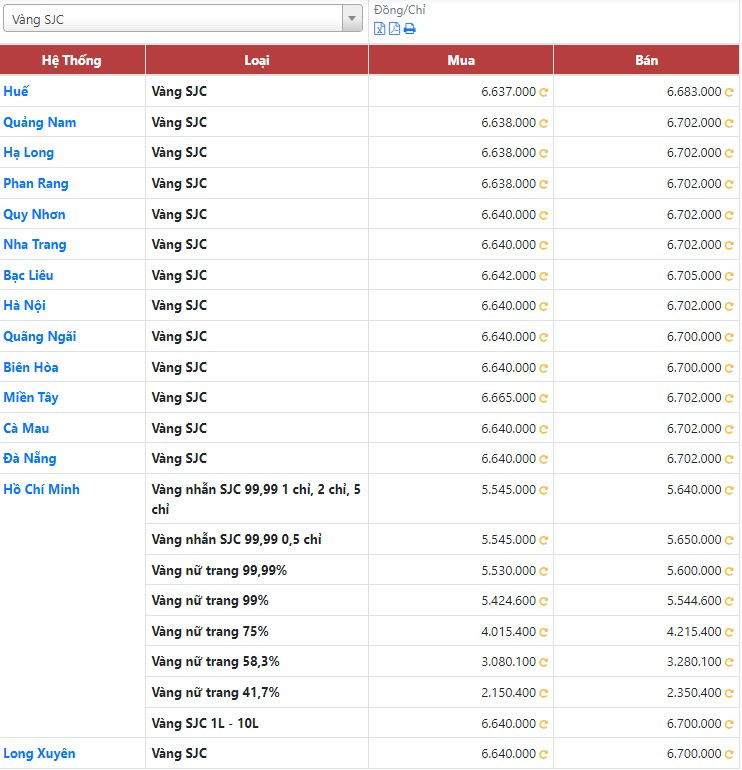
Task: Click the icon next to Vàng SJC 1L - 10L Bán price
Action: coord(729,724)
